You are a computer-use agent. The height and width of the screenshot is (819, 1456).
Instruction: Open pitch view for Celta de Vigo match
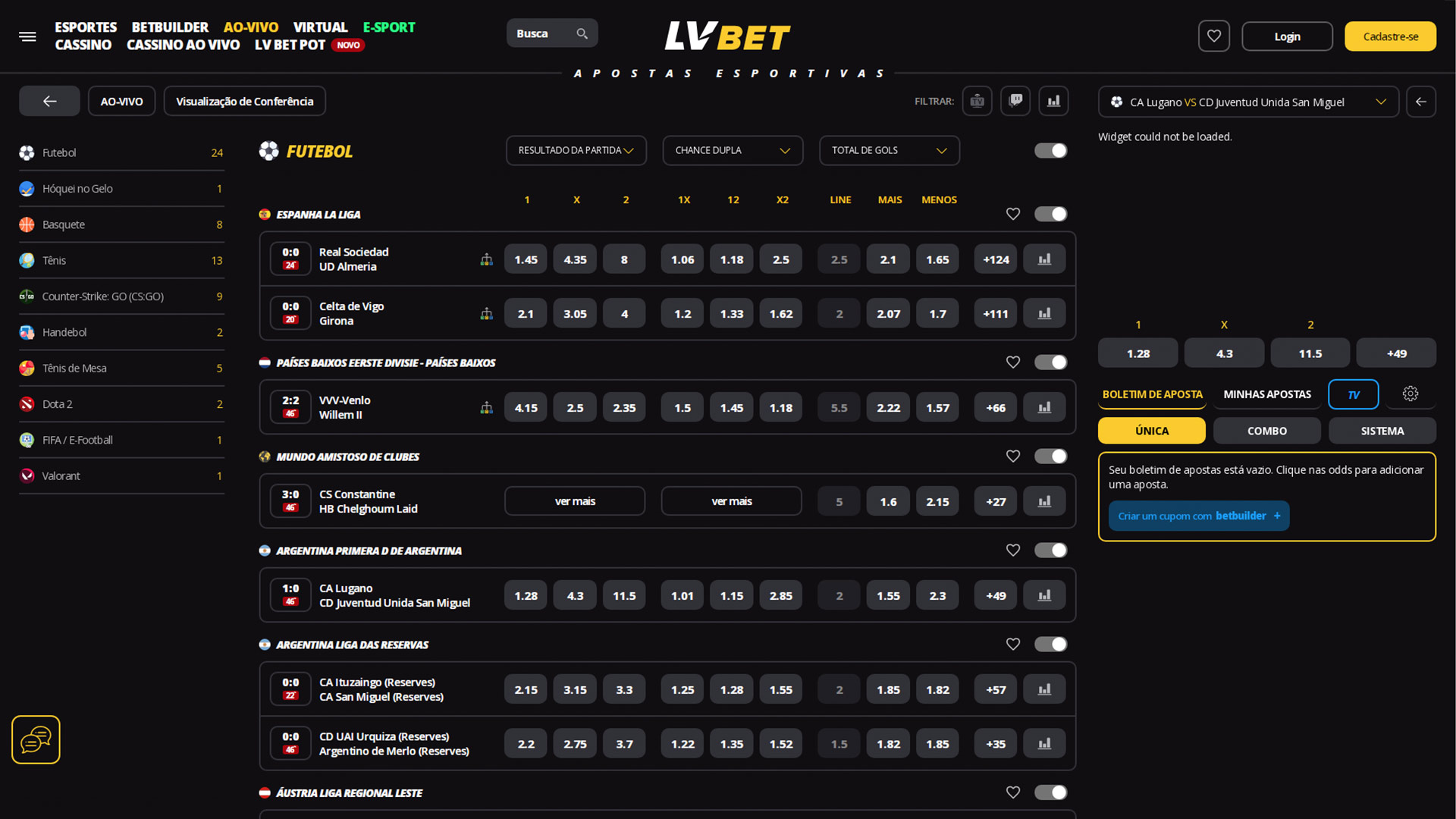pos(486,313)
